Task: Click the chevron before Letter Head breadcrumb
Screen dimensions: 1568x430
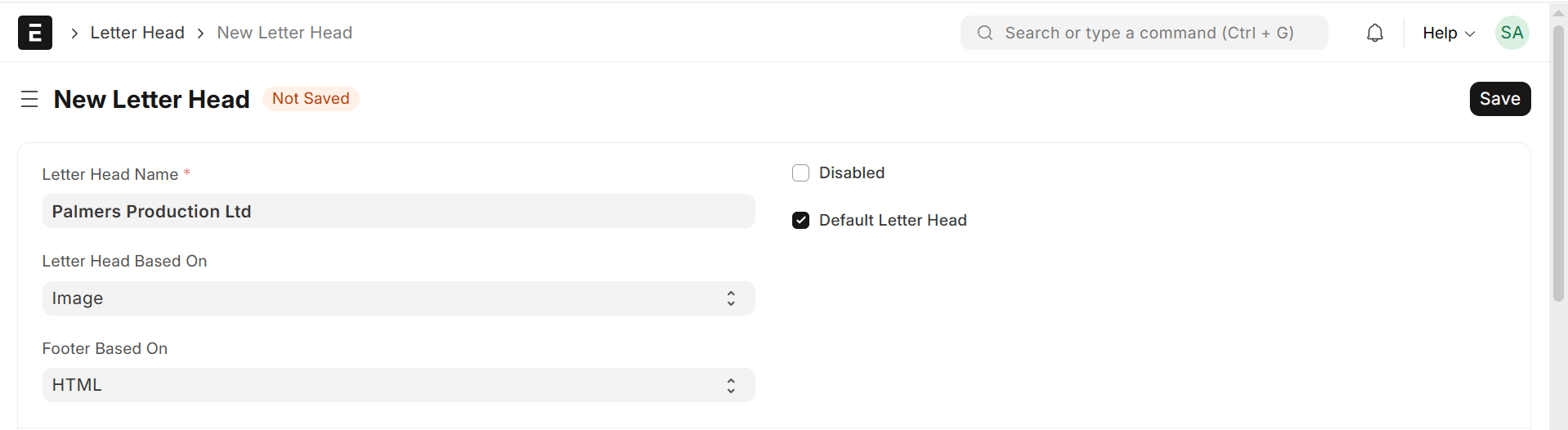Action: coord(74,33)
